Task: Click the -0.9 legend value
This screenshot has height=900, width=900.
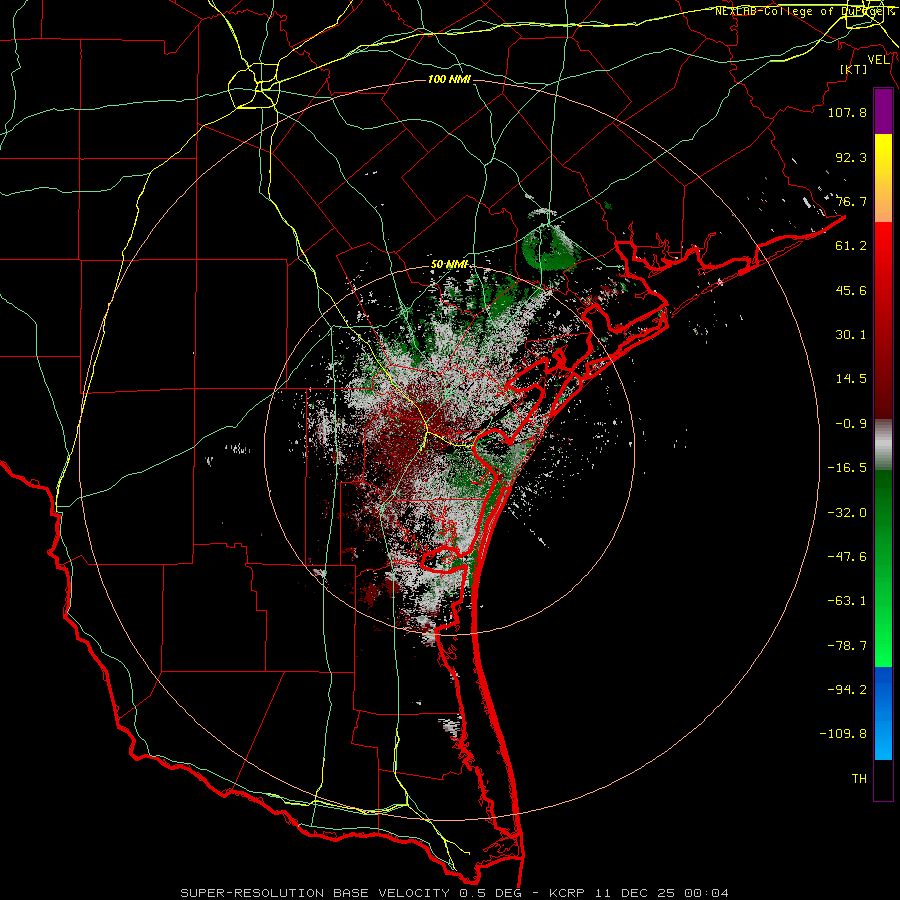Action: [x=851, y=424]
